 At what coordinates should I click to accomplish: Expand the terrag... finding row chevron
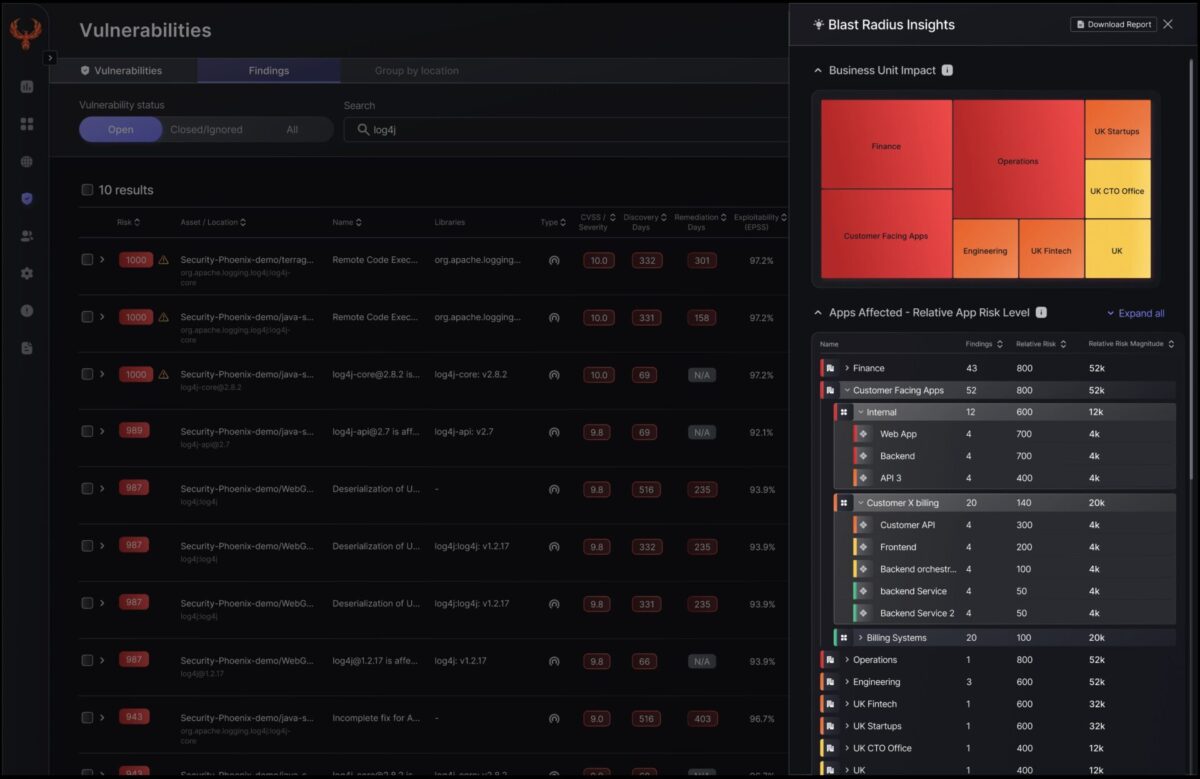[x=102, y=260]
